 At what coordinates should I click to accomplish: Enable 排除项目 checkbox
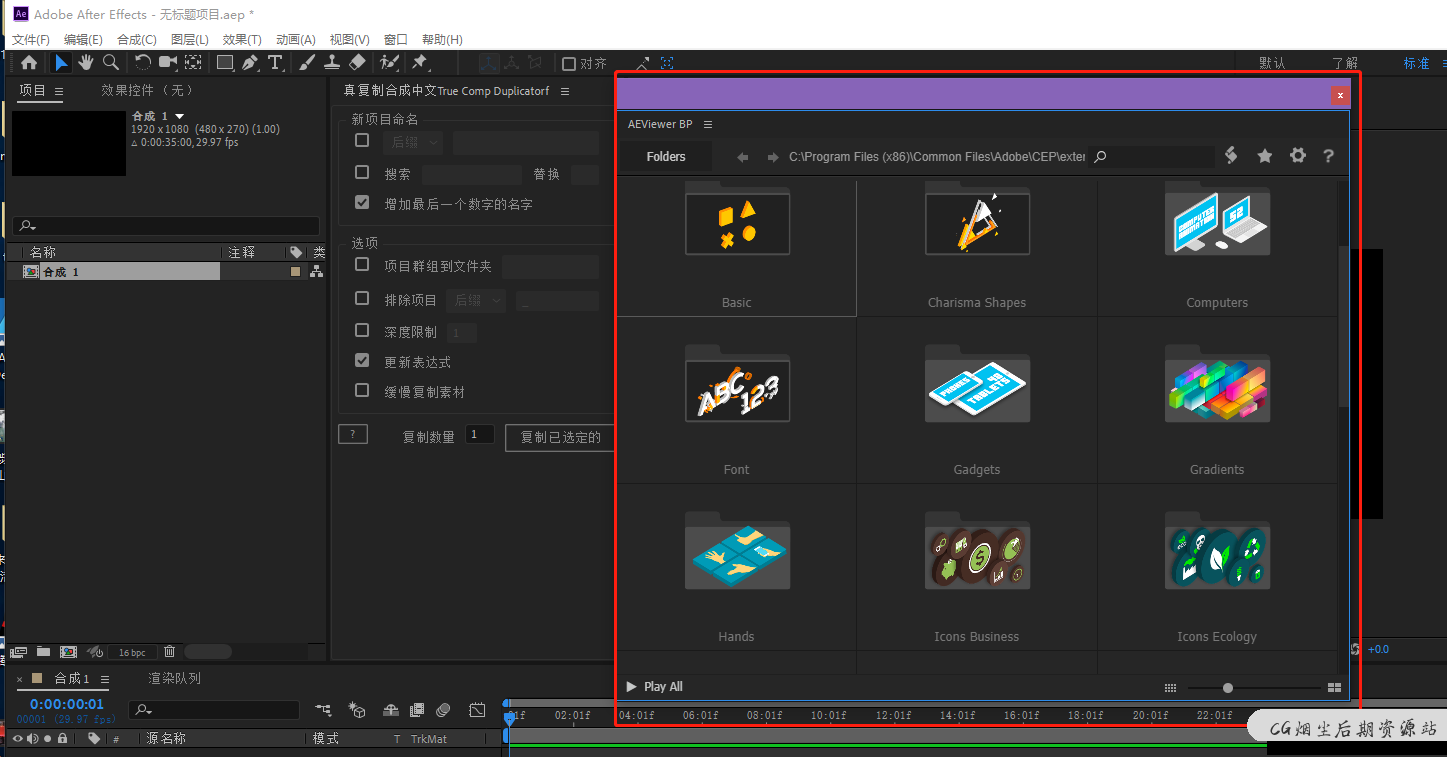pos(362,298)
